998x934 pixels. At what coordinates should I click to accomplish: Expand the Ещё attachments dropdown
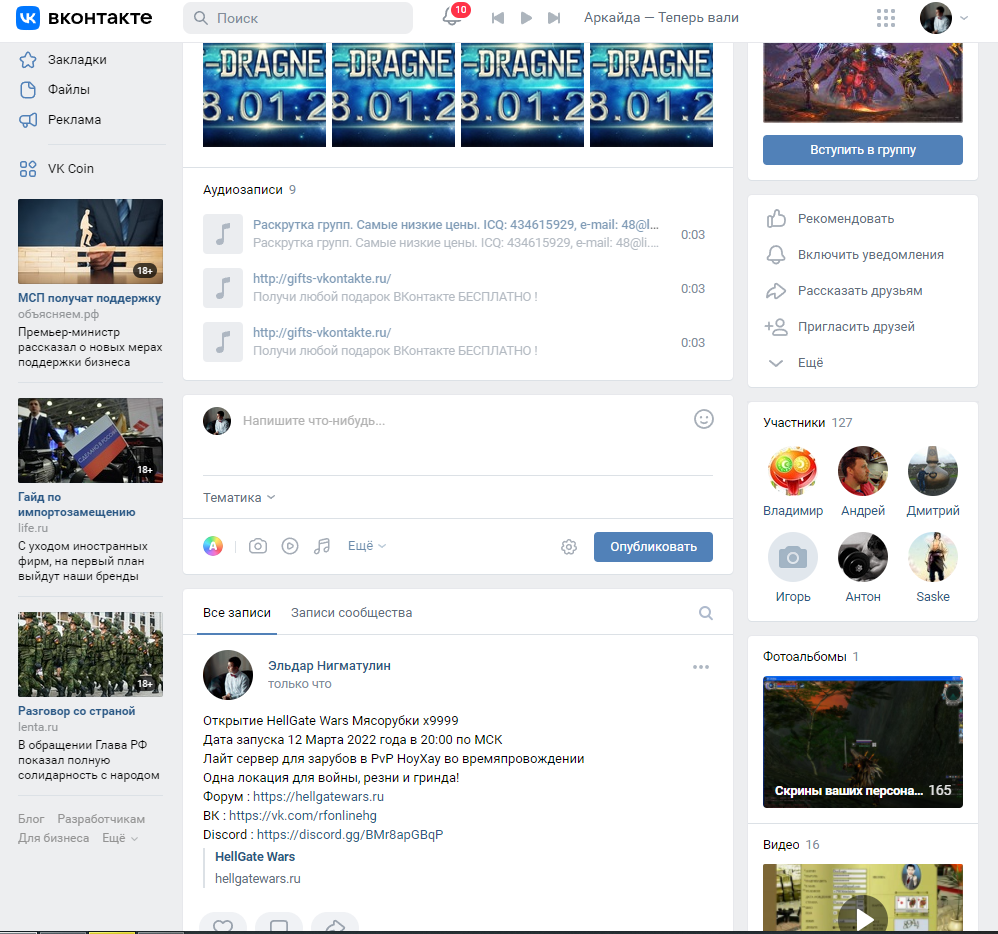coord(367,546)
